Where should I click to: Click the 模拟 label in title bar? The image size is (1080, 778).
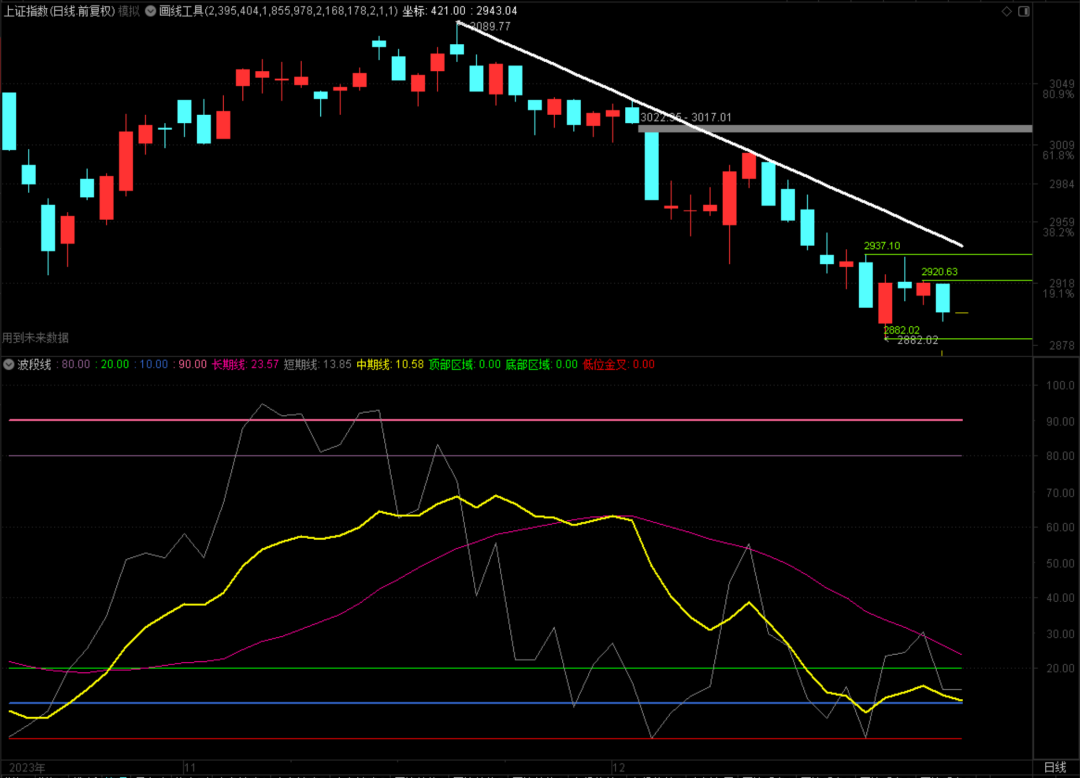129,11
